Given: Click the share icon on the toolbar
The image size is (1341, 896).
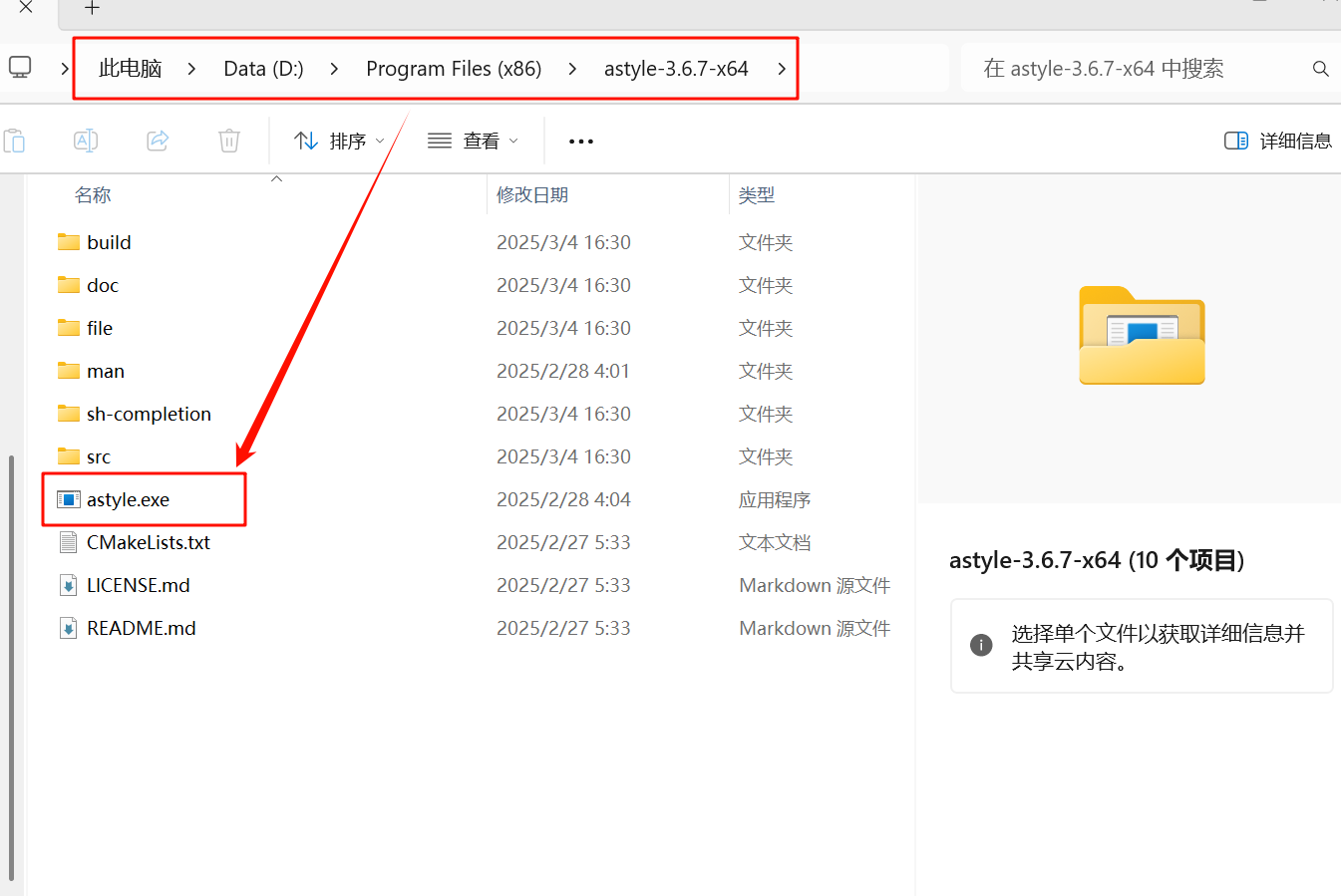Looking at the screenshot, I should tap(158, 141).
